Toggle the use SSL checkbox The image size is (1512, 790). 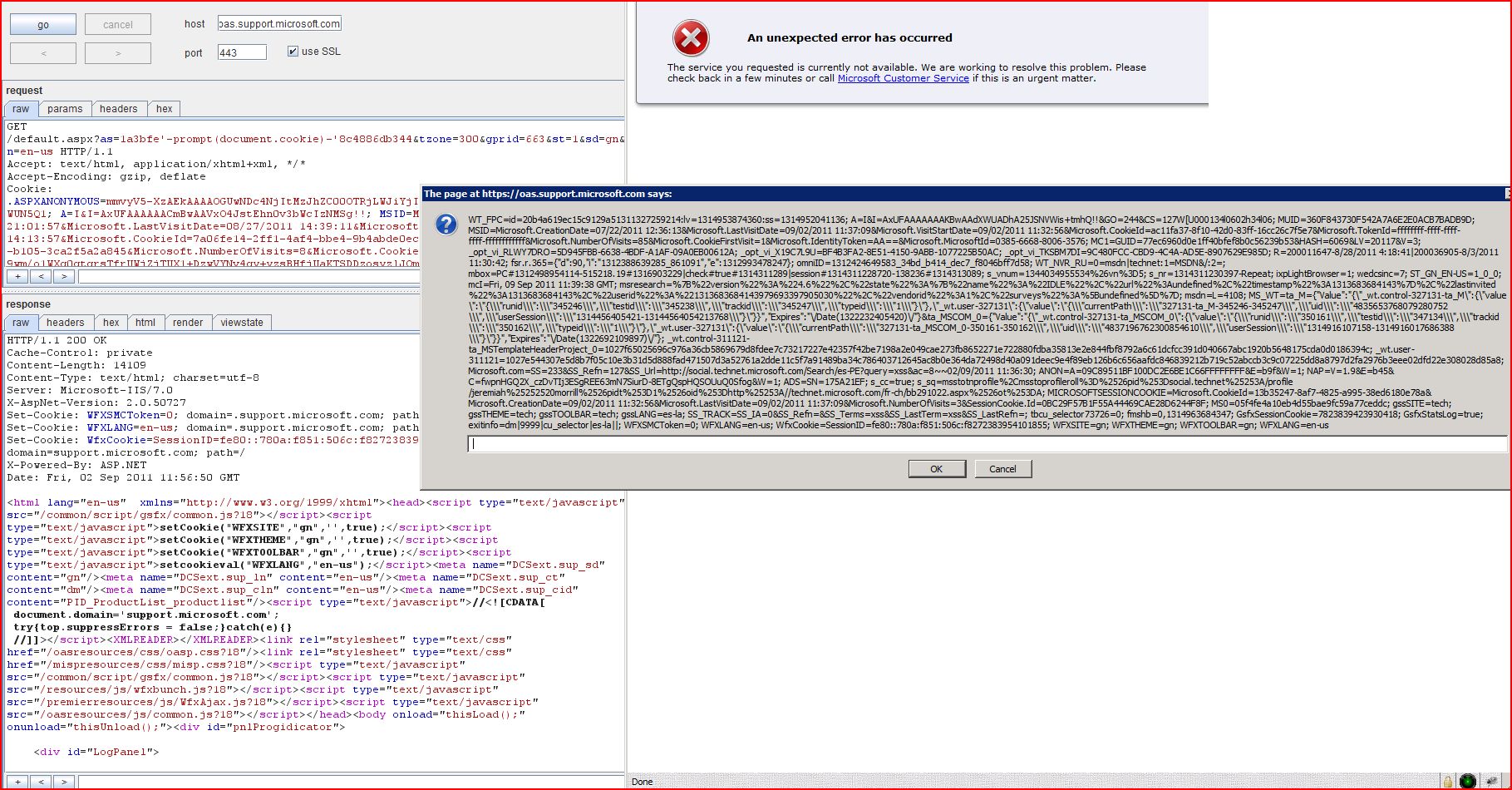(x=293, y=52)
